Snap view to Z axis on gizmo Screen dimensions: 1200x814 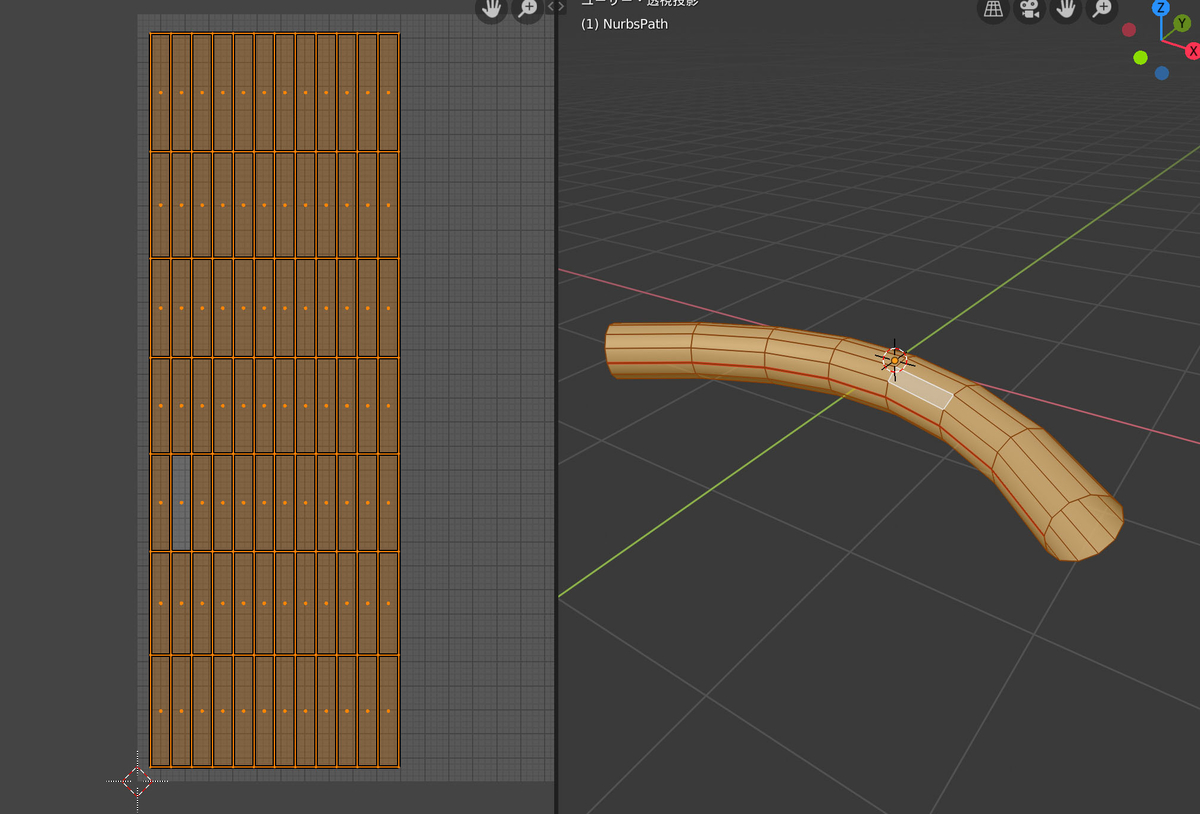(x=1161, y=8)
